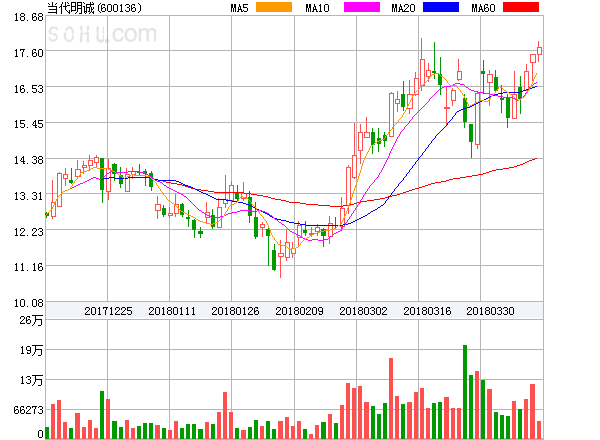Click the blue MA20 legend swatch

(x=441, y=7)
